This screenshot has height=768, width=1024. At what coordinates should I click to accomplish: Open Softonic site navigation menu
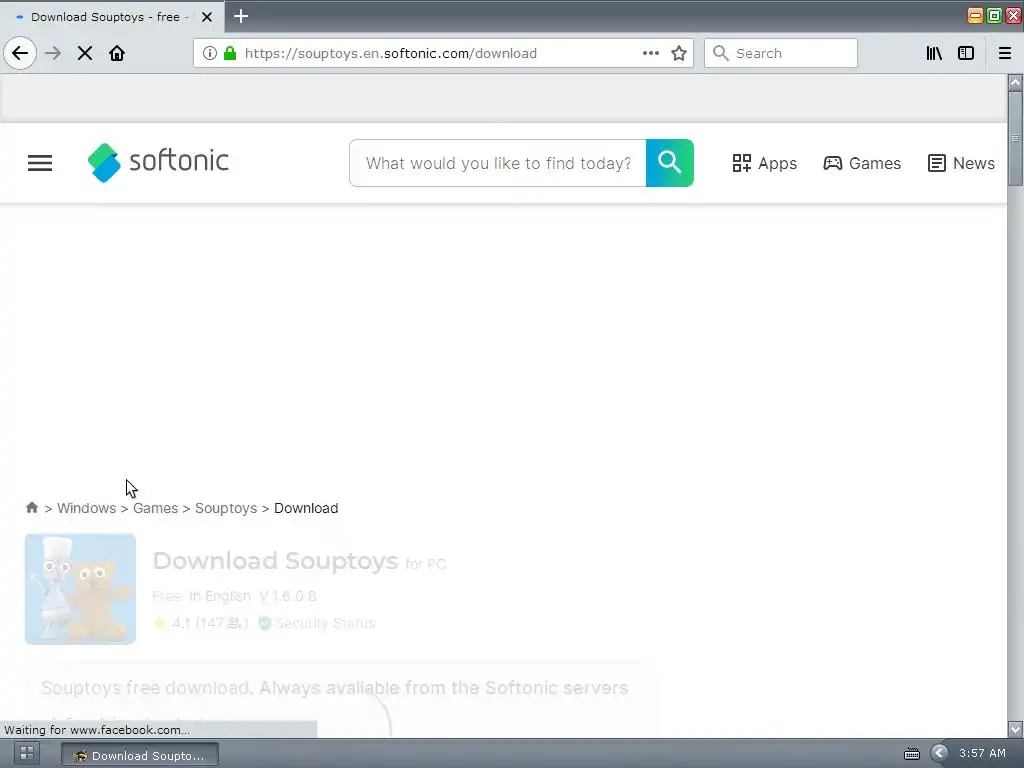click(40, 163)
